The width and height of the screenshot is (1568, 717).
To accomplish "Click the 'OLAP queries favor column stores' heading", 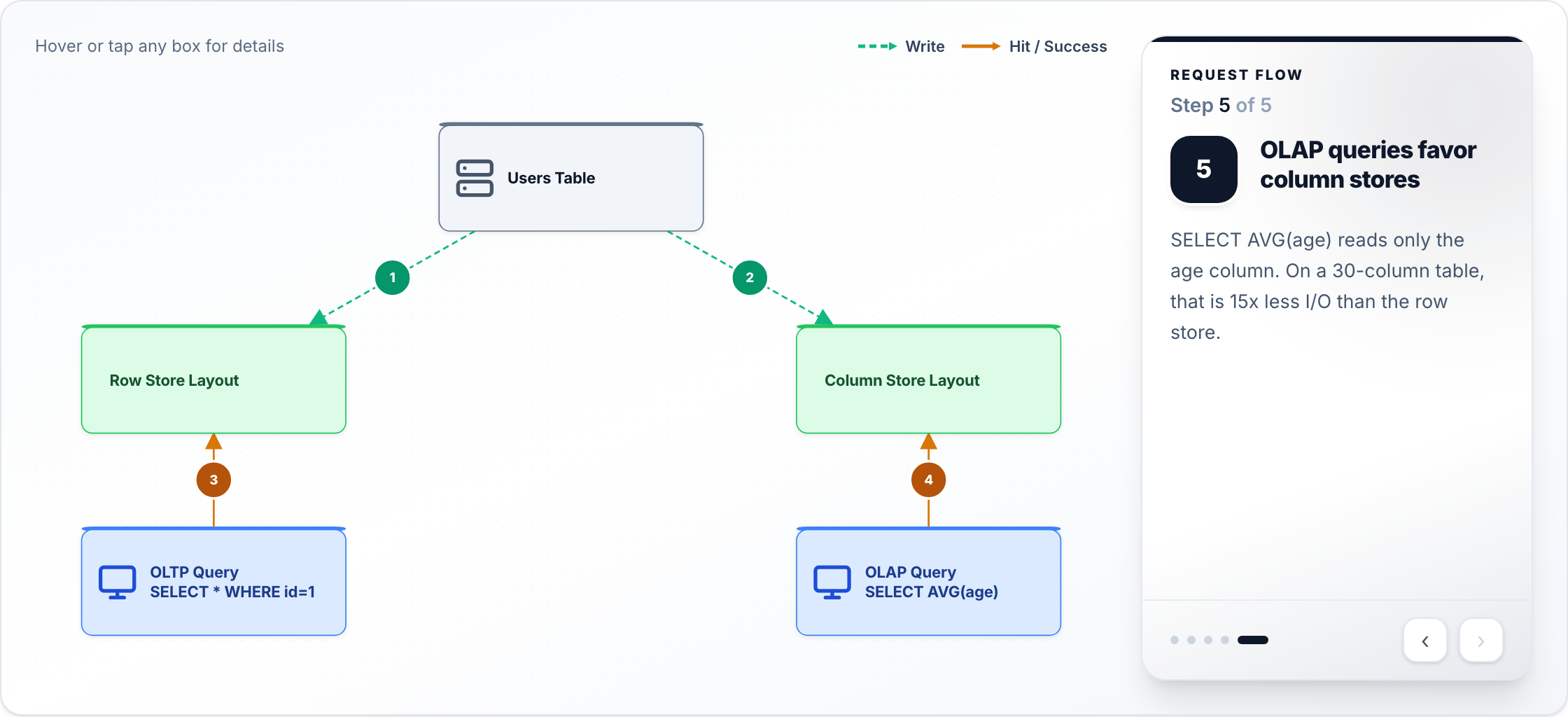I will [1368, 165].
